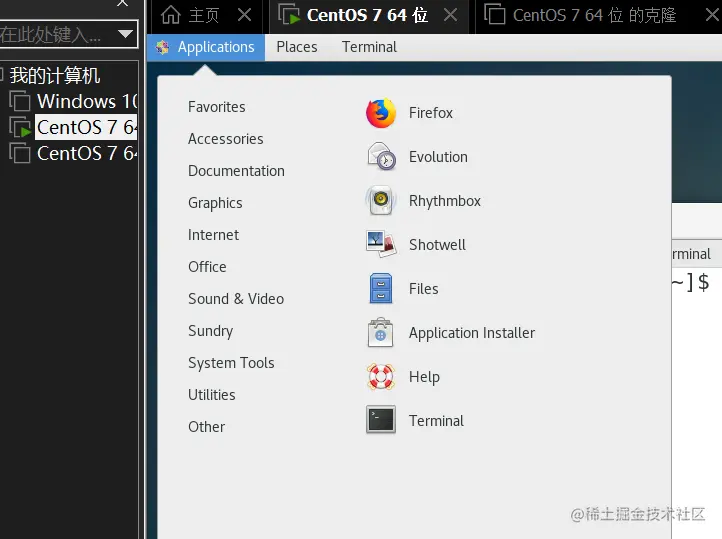Click the Help label
722x539 pixels.
click(424, 377)
